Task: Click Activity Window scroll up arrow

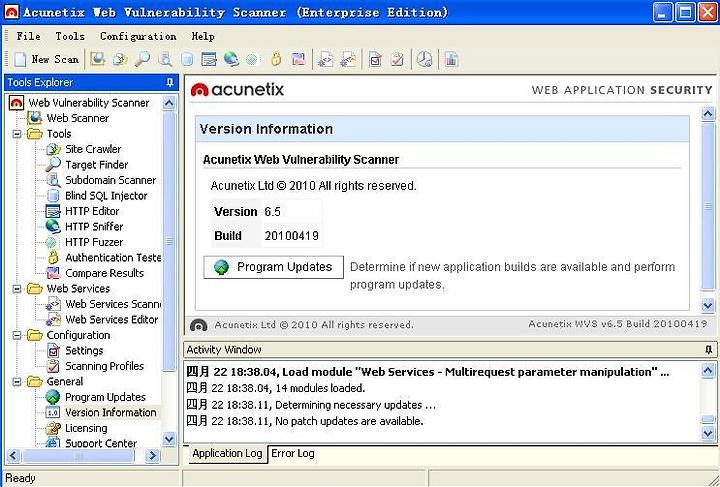Action: (x=708, y=370)
